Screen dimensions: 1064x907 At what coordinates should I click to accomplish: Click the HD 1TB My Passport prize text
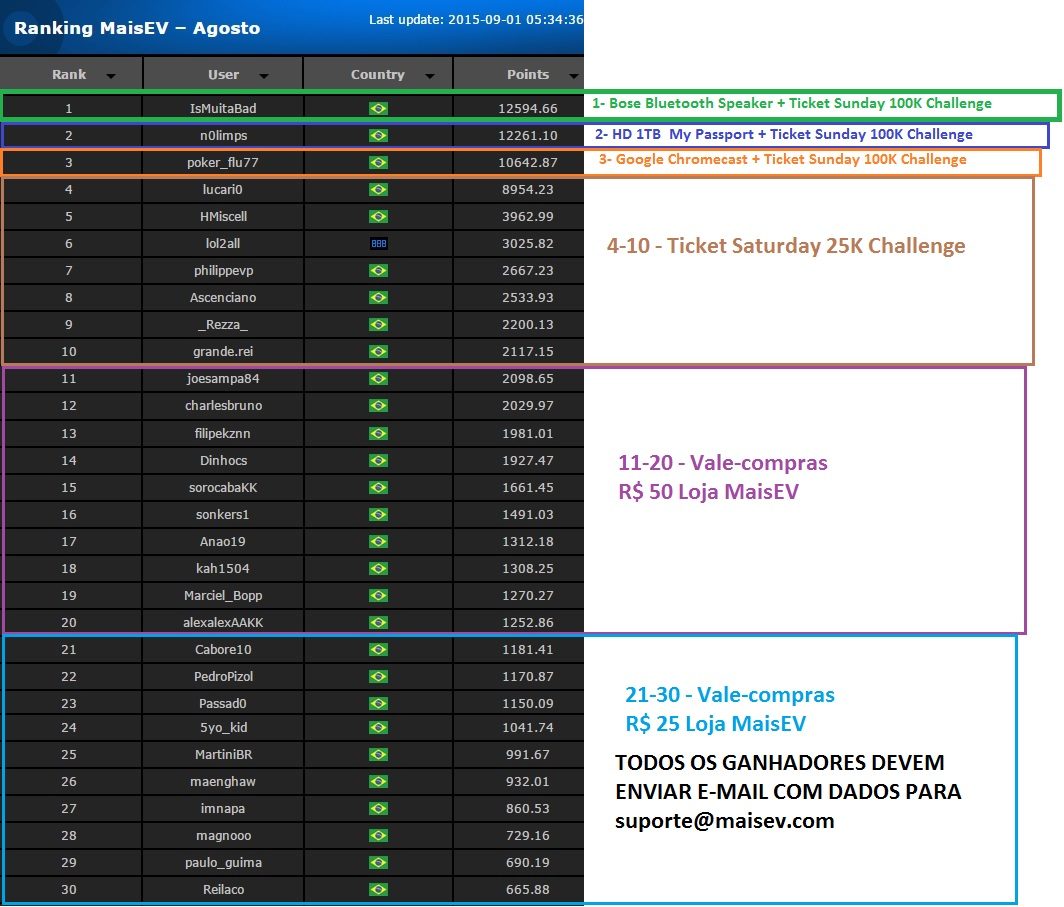pyautogui.click(x=784, y=134)
